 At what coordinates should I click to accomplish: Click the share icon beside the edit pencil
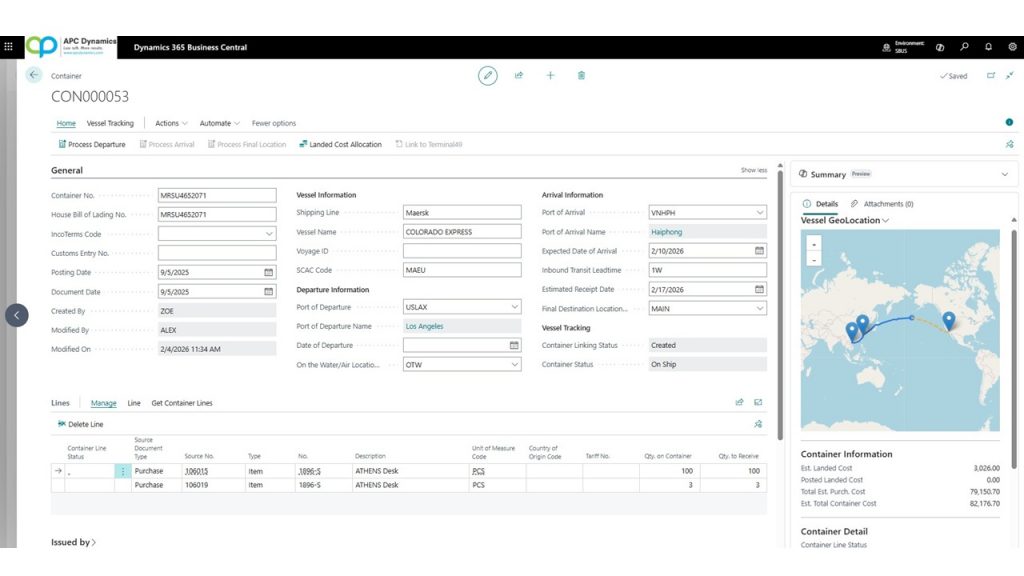point(519,76)
